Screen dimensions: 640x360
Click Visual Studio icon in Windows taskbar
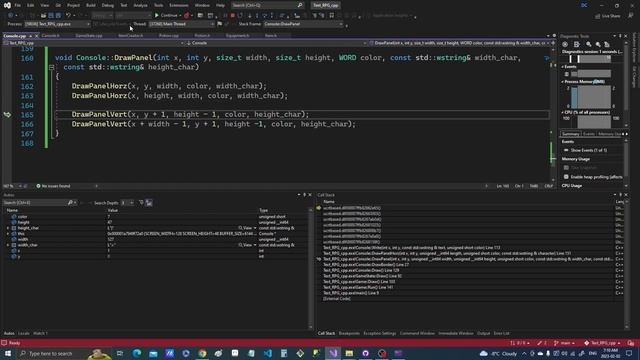pyautogui.click(x=333, y=353)
